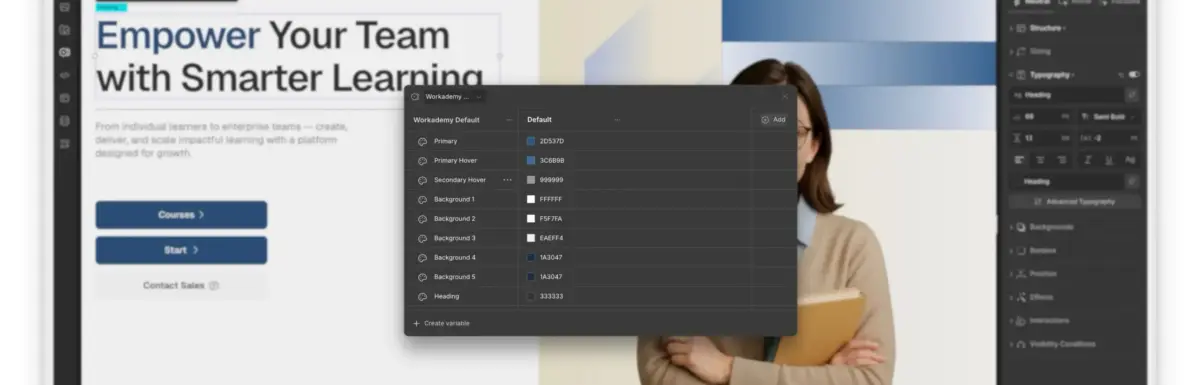Click the 3C6B9B color swatch for Primary Hover
The height and width of the screenshot is (385, 1200).
coord(531,160)
